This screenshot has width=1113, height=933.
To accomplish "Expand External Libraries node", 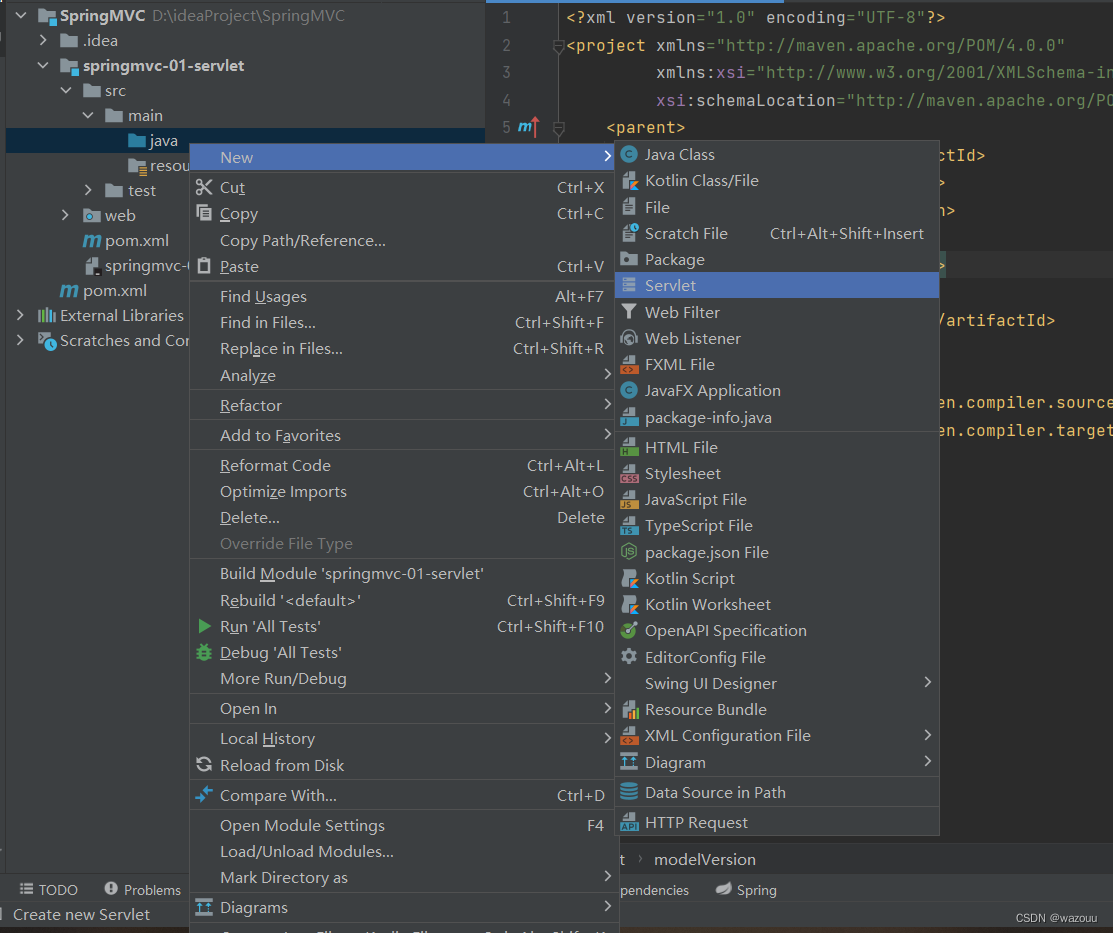I will (21, 315).
